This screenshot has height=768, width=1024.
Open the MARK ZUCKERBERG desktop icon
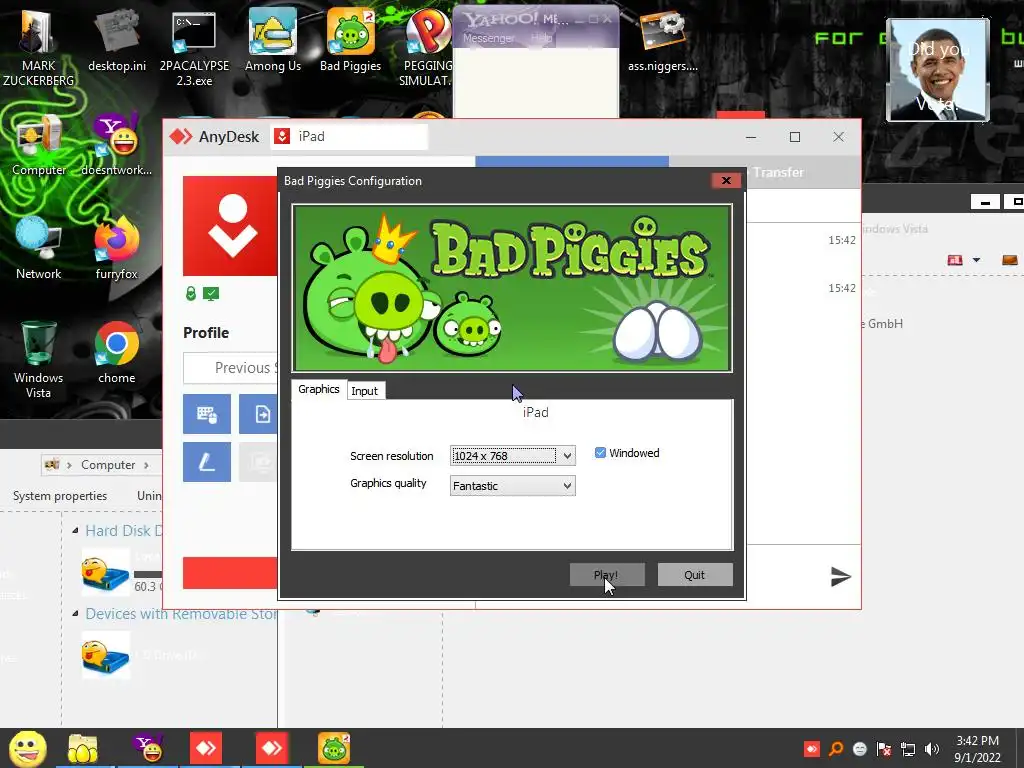point(38,47)
